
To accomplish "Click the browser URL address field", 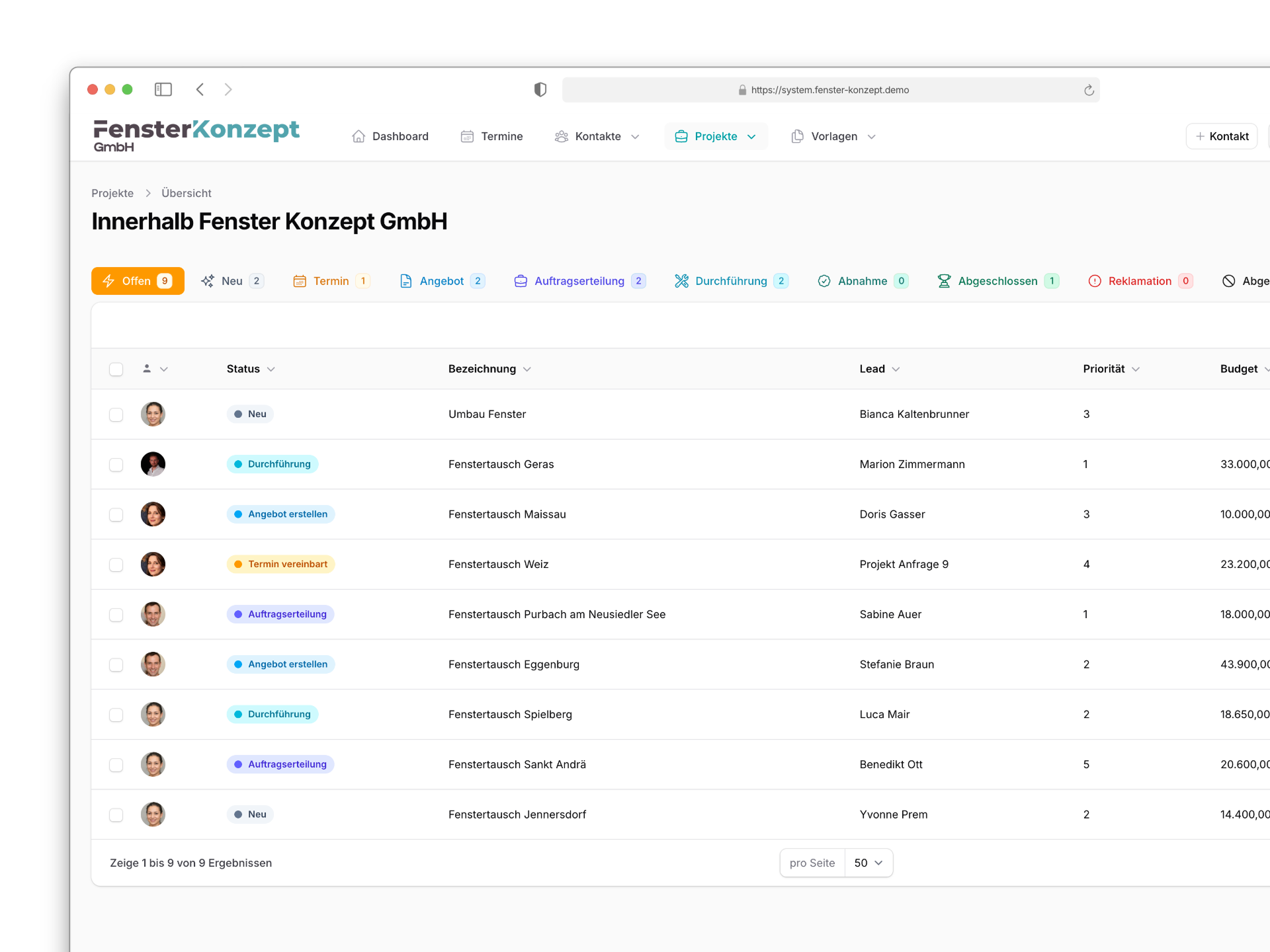I will point(829,90).
